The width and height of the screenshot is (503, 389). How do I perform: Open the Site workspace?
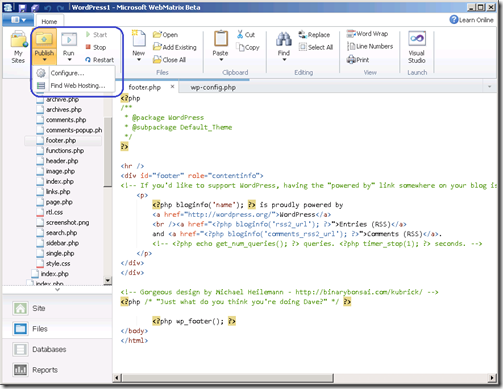tap(57, 308)
